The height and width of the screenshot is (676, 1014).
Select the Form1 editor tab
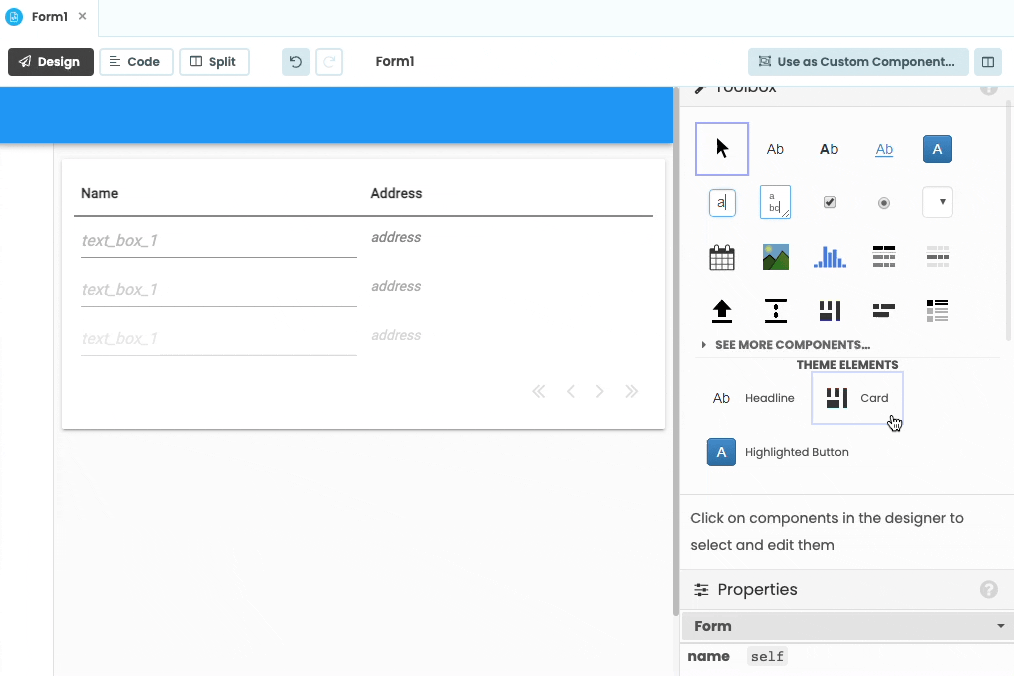pos(49,17)
